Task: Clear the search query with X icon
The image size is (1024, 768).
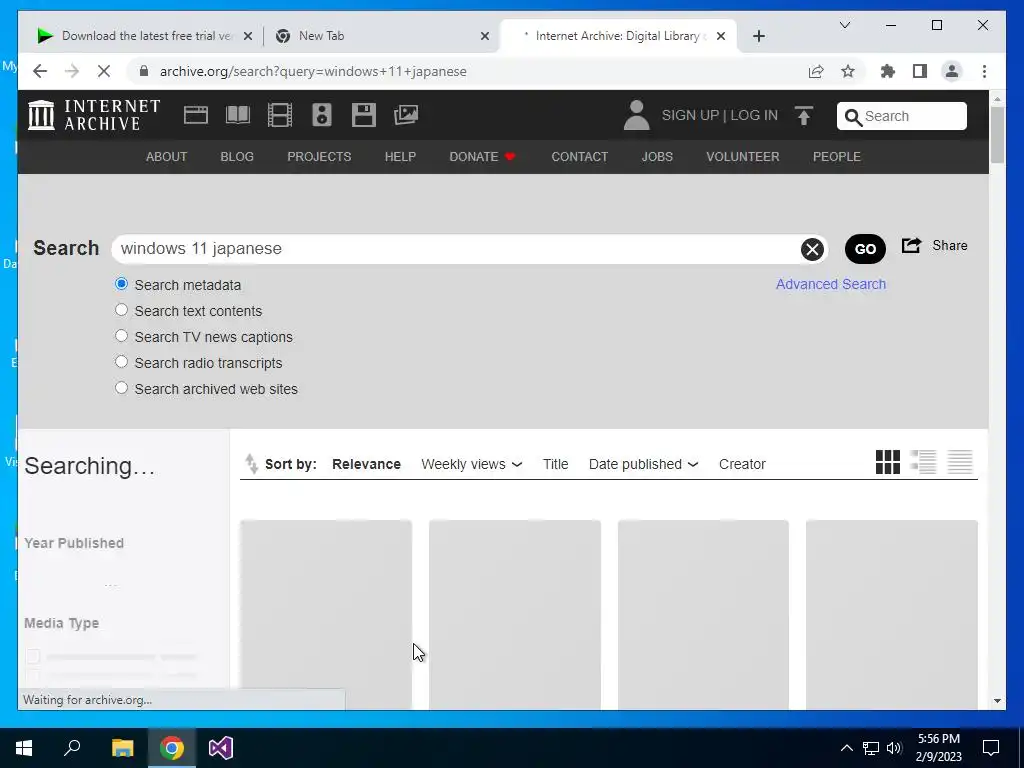Action: tap(812, 249)
